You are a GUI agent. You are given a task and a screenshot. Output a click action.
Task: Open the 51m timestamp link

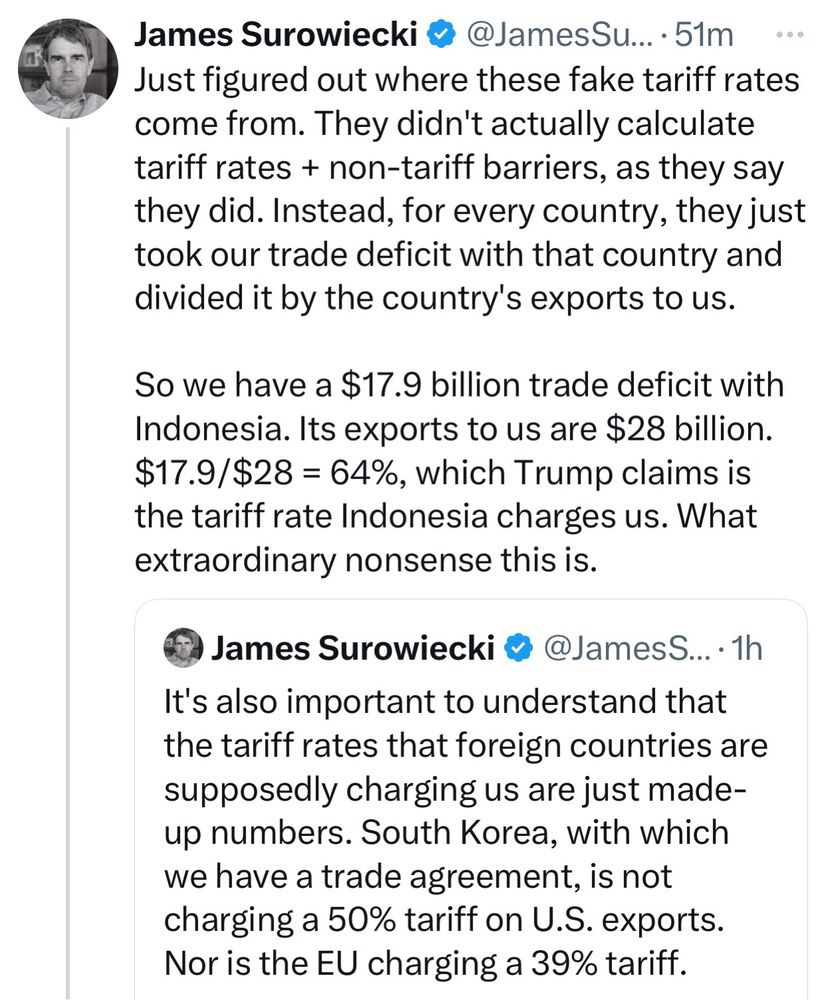[x=705, y=35]
